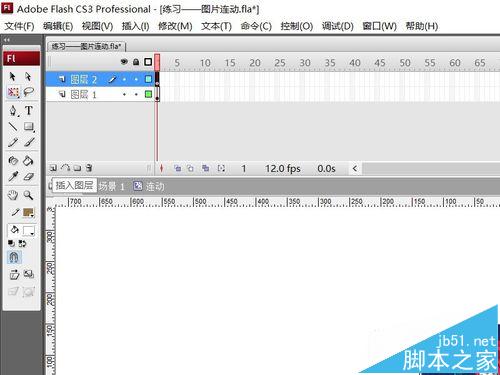Toggle outline square of 图层 1
This screenshot has height=375, width=500.
tap(148, 94)
